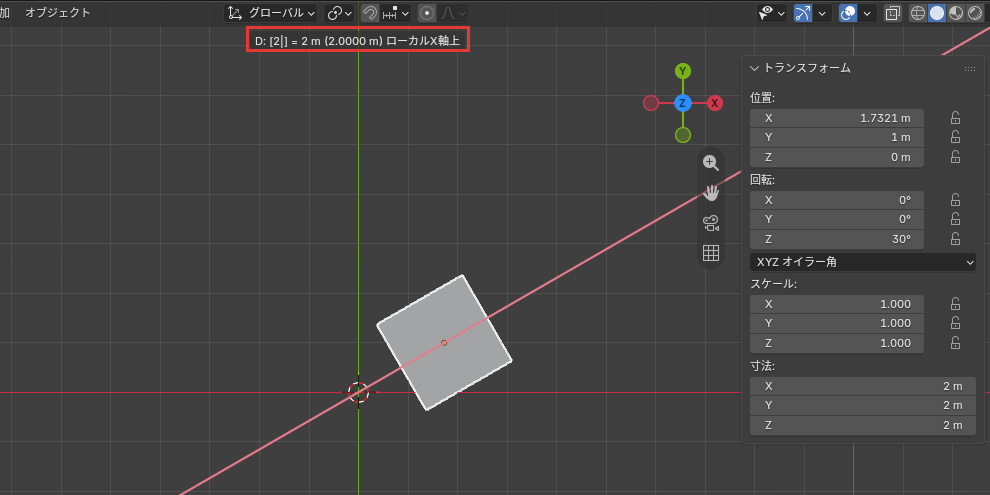Image resolution: width=990 pixels, height=495 pixels.
Task: Toggle proportional editing circle icon
Action: pos(427,13)
